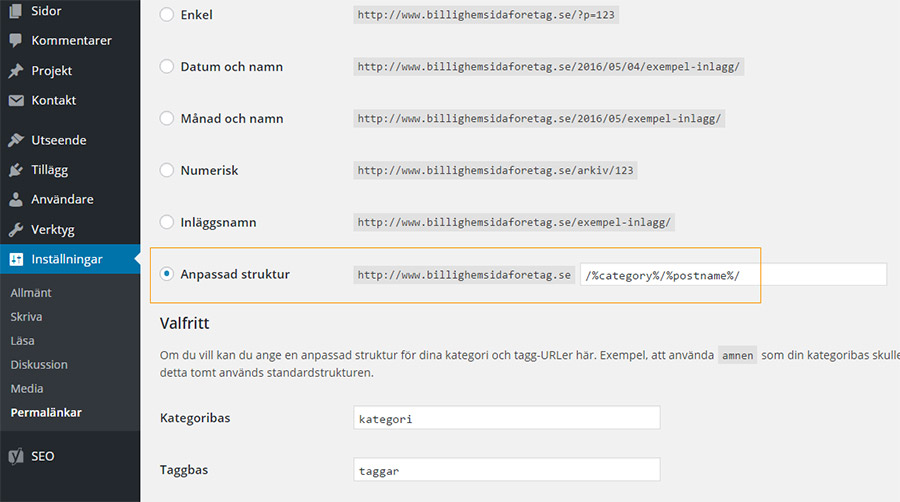
Task: Open the Utseende paintbrush icon
Action: point(16,140)
